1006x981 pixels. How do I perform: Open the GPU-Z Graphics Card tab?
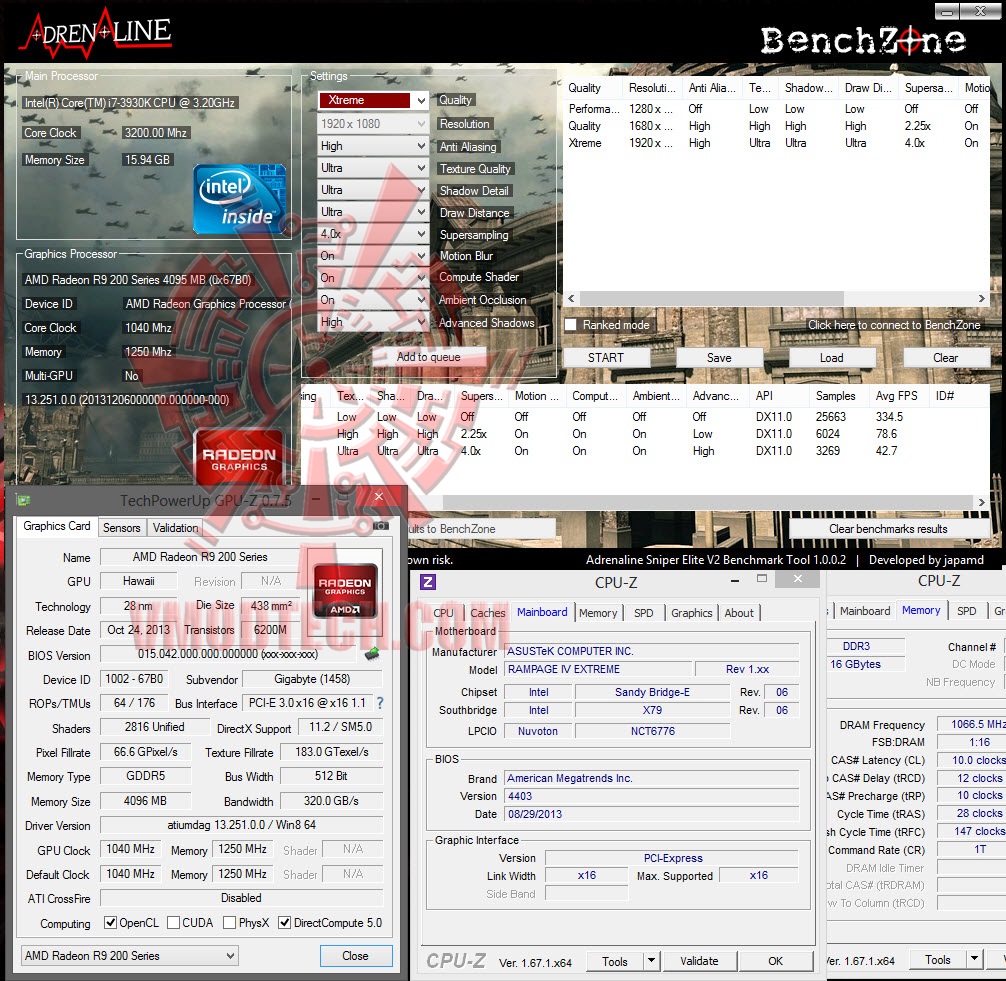point(56,526)
